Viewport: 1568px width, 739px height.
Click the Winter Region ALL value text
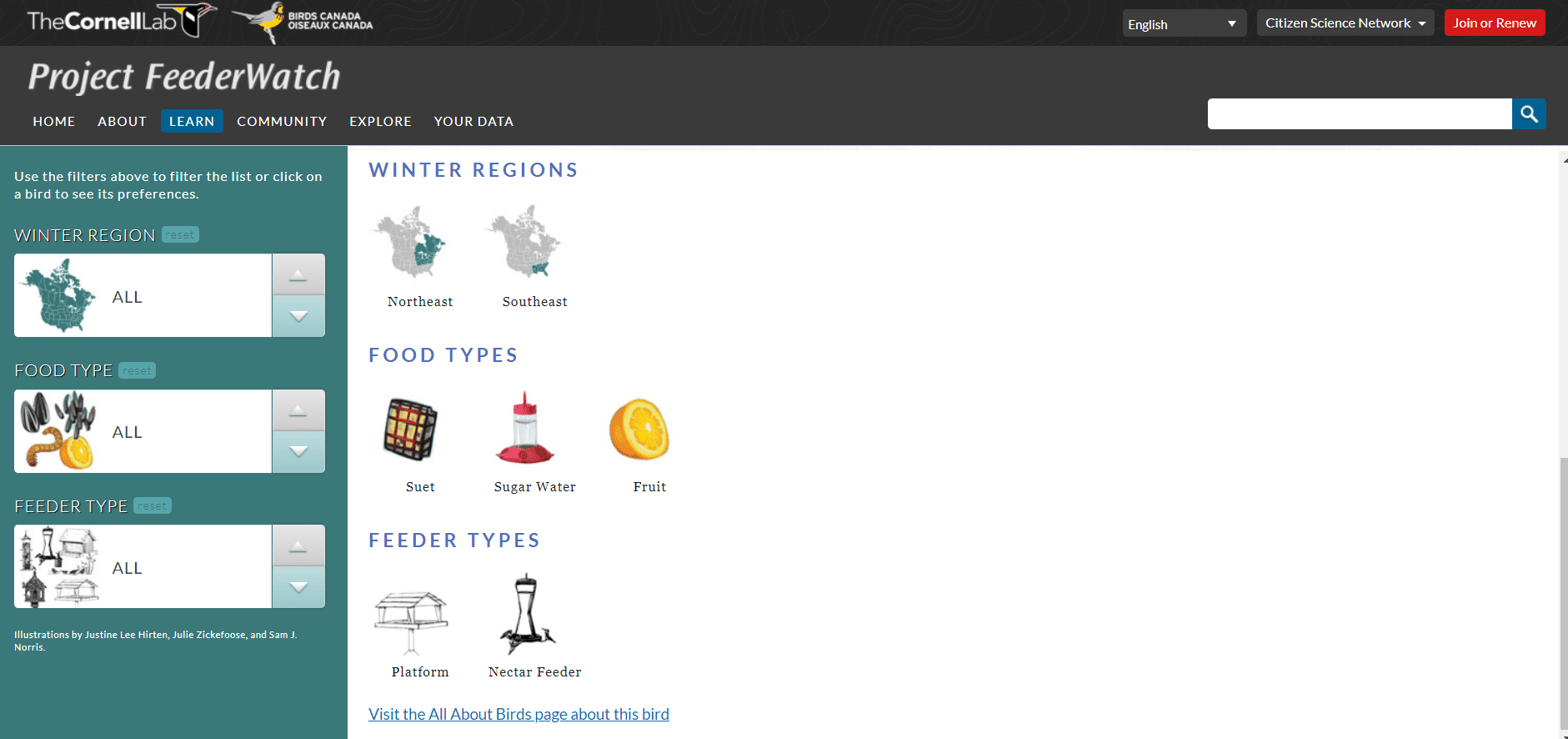[x=128, y=297]
